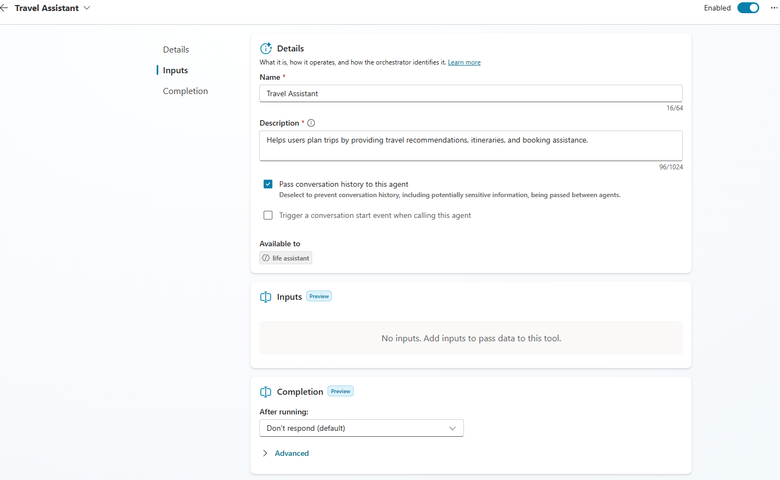Image resolution: width=780 pixels, height=480 pixels.
Task: Open the Learn more link
Action: [x=464, y=62]
